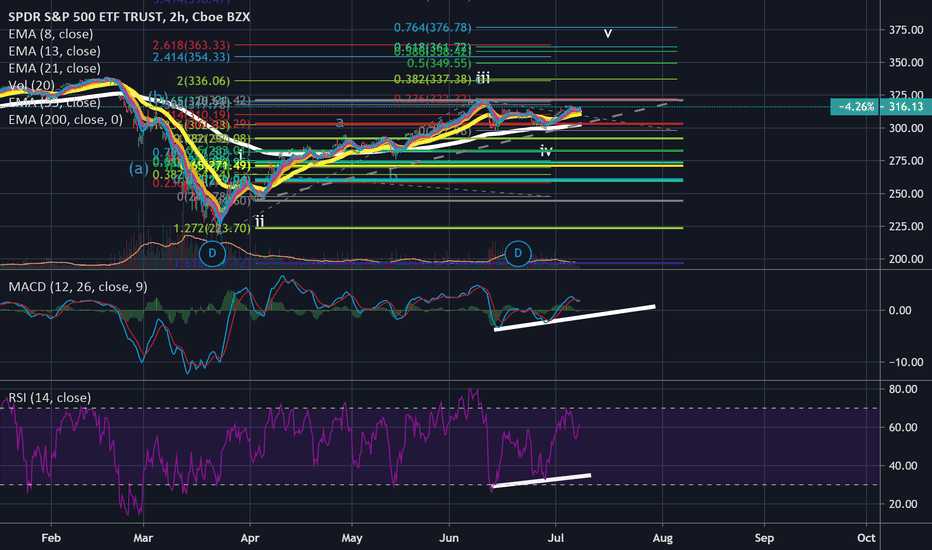Select the wave iii label

click(483, 77)
